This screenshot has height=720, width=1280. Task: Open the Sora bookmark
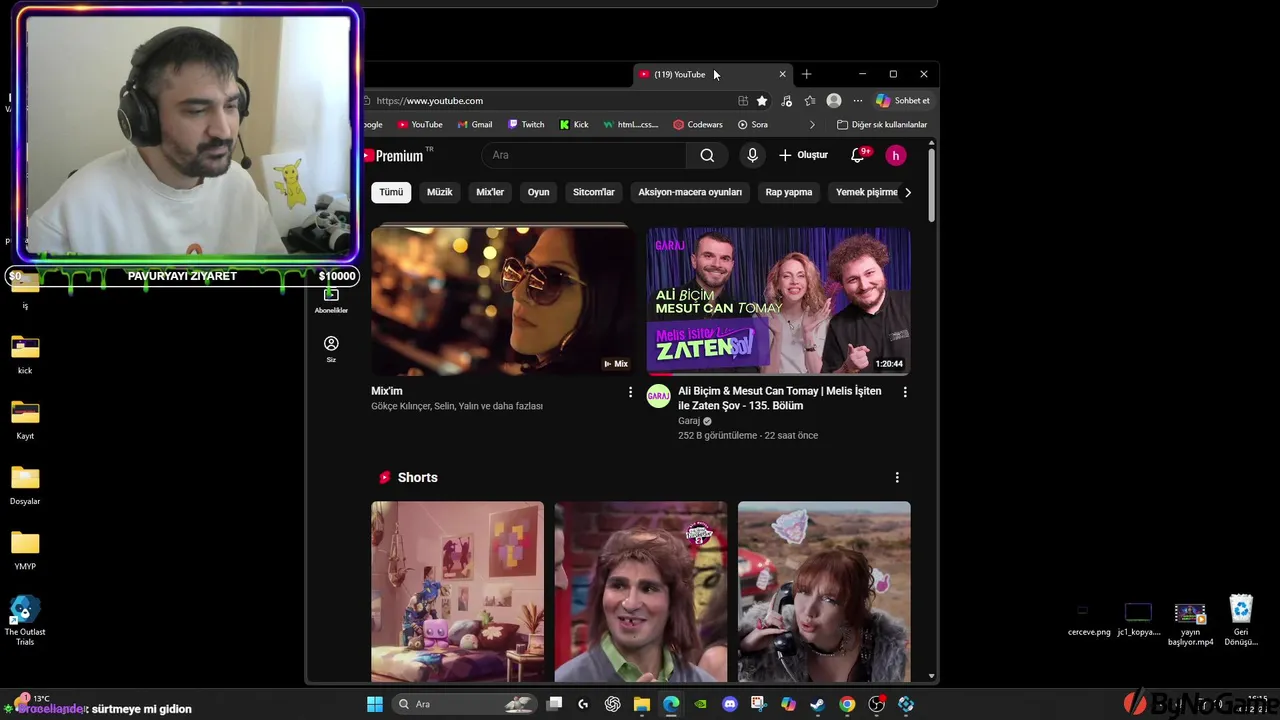[x=753, y=125]
